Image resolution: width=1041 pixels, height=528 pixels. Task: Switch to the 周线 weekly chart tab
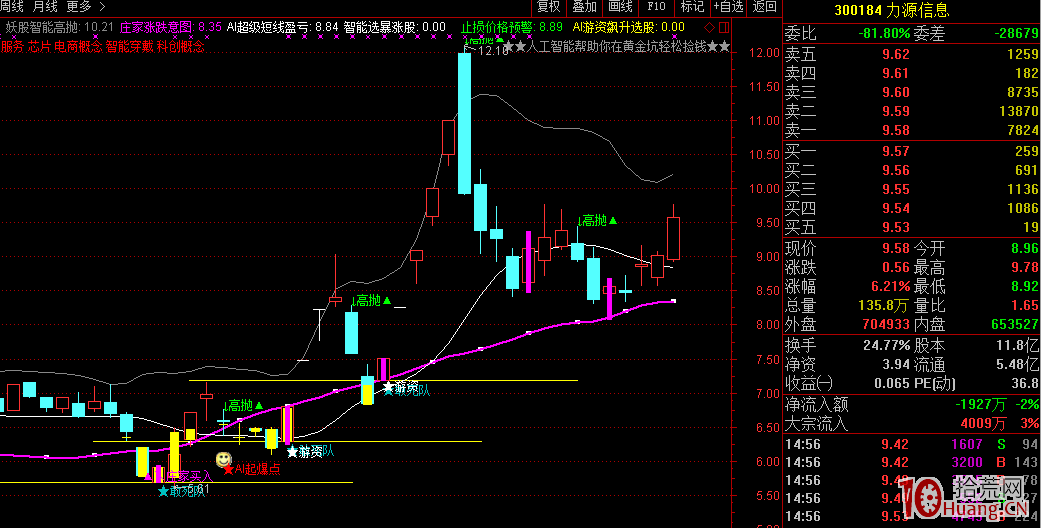coord(12,7)
